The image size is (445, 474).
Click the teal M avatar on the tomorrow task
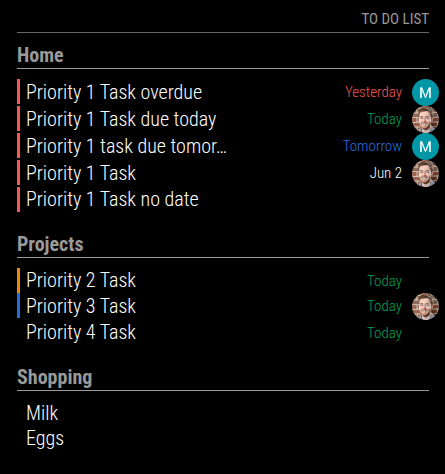(425, 146)
